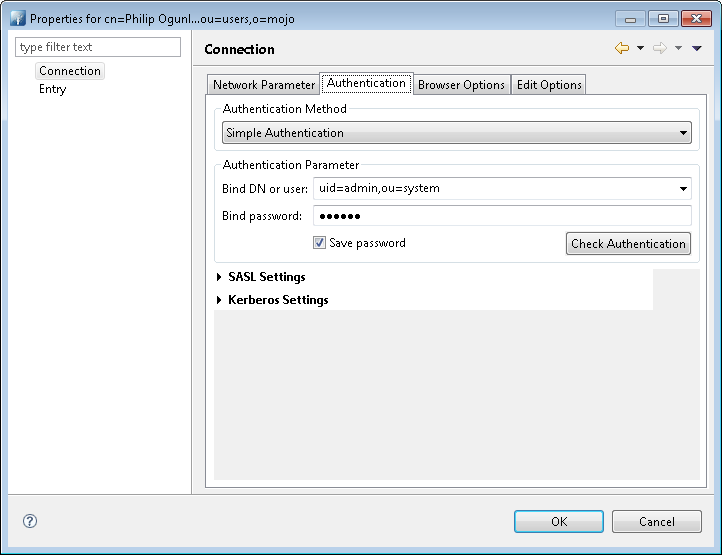Open the Authentication Method combo box

point(456,133)
